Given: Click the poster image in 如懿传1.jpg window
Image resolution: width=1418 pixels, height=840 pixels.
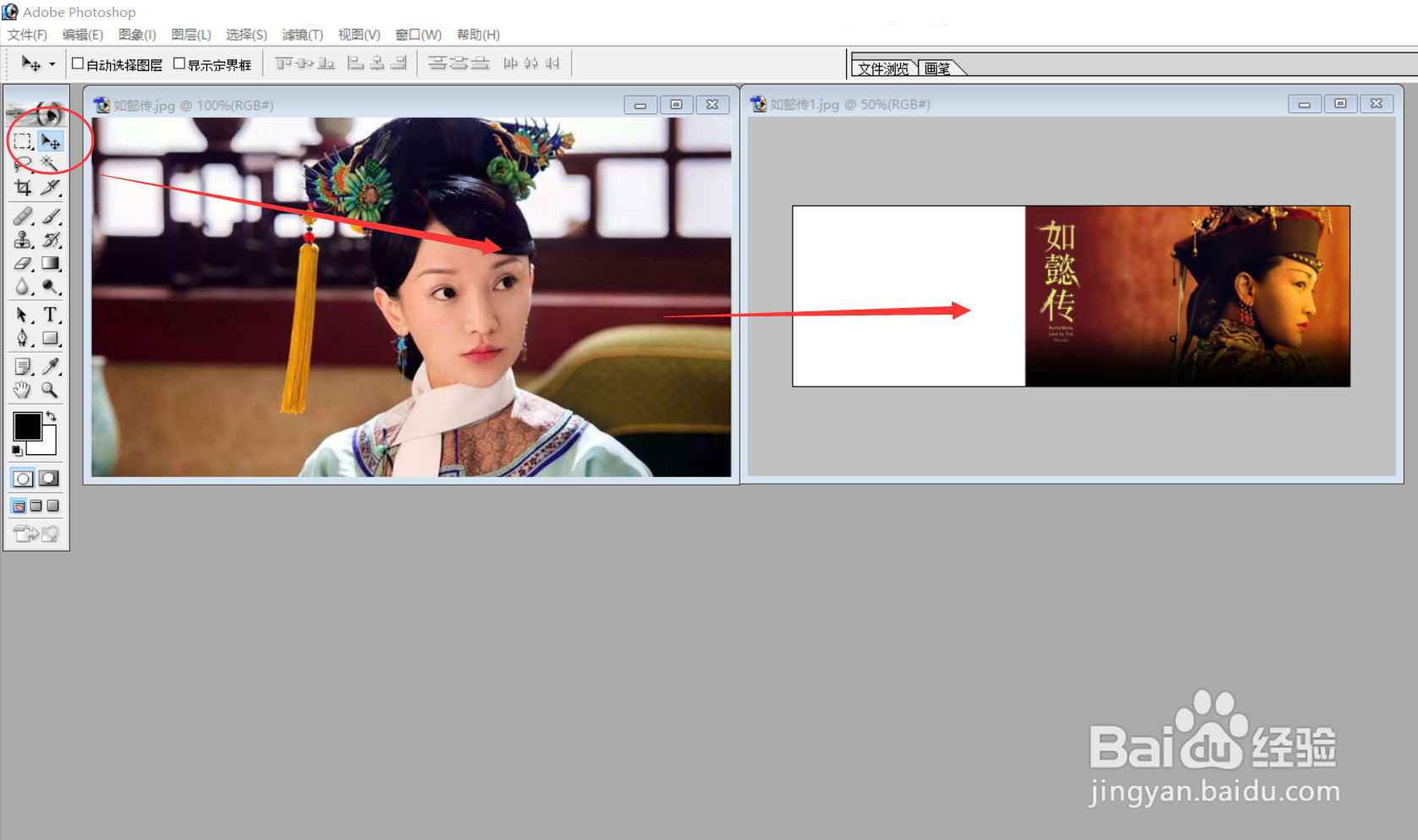Looking at the screenshot, I should [1187, 296].
